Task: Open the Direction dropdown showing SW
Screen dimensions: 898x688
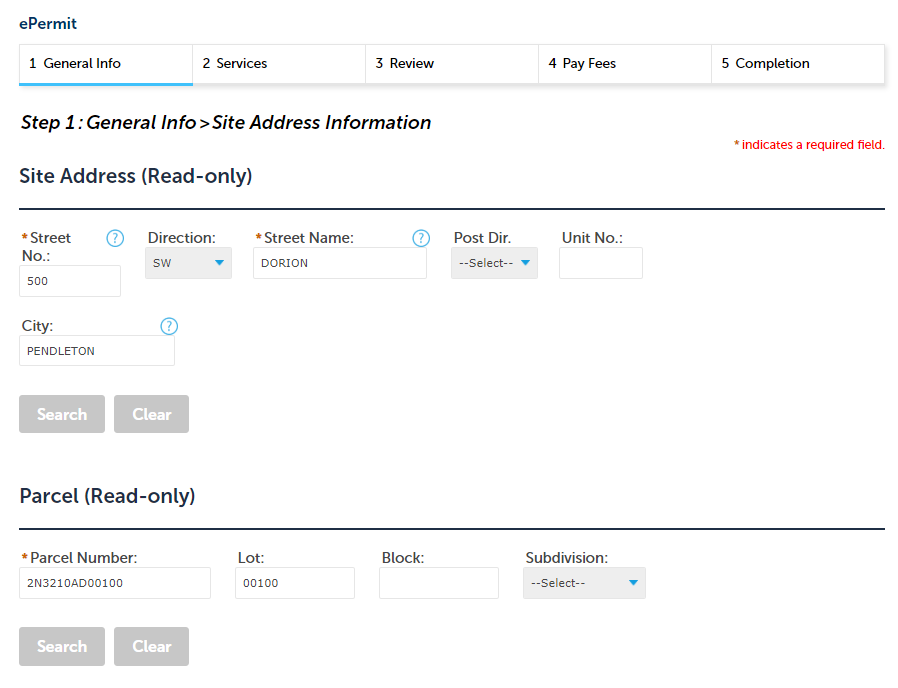Action: point(188,263)
